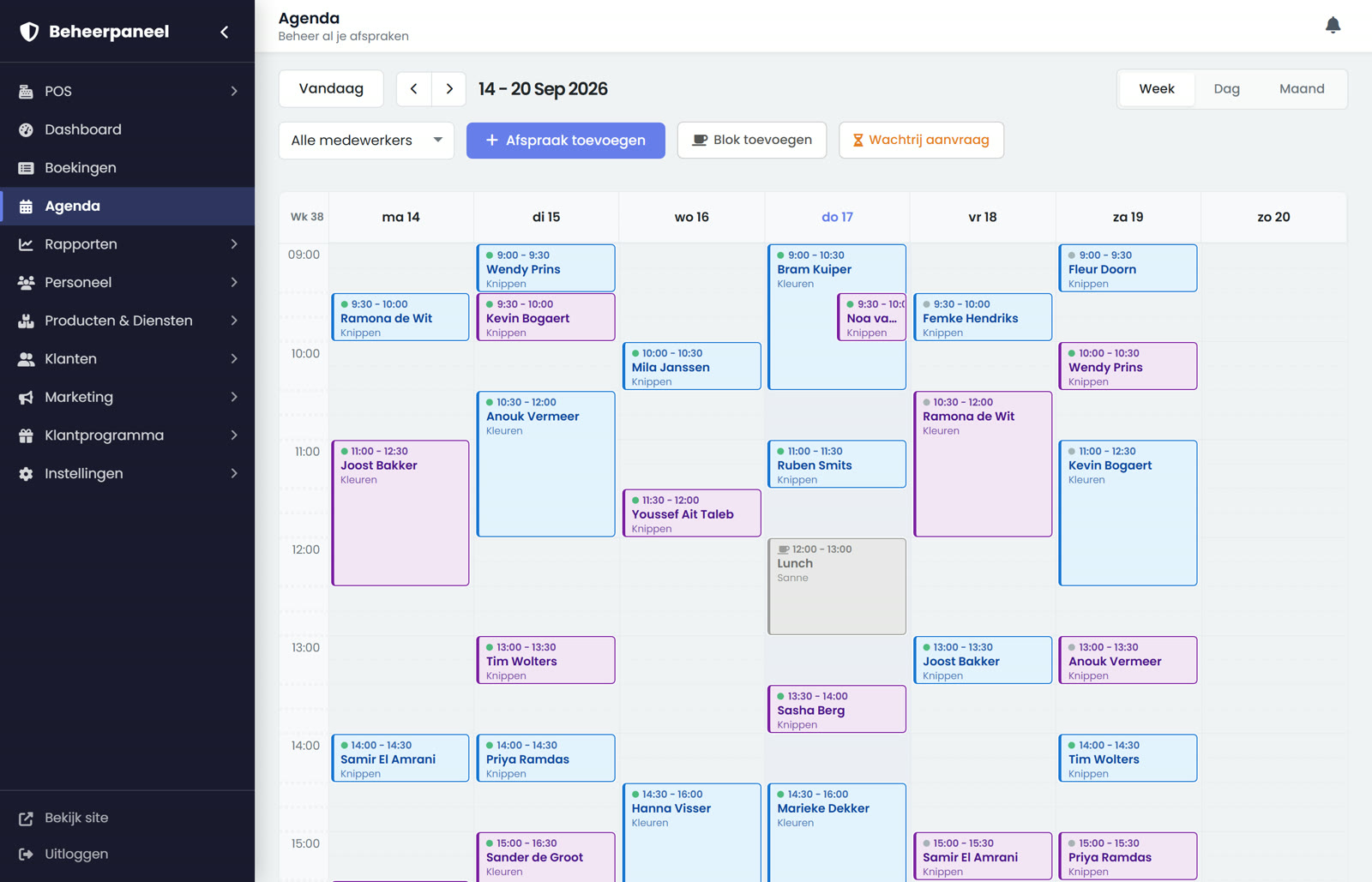
Task: Open Sasha Berg 13:30 appointment
Action: coord(837,710)
